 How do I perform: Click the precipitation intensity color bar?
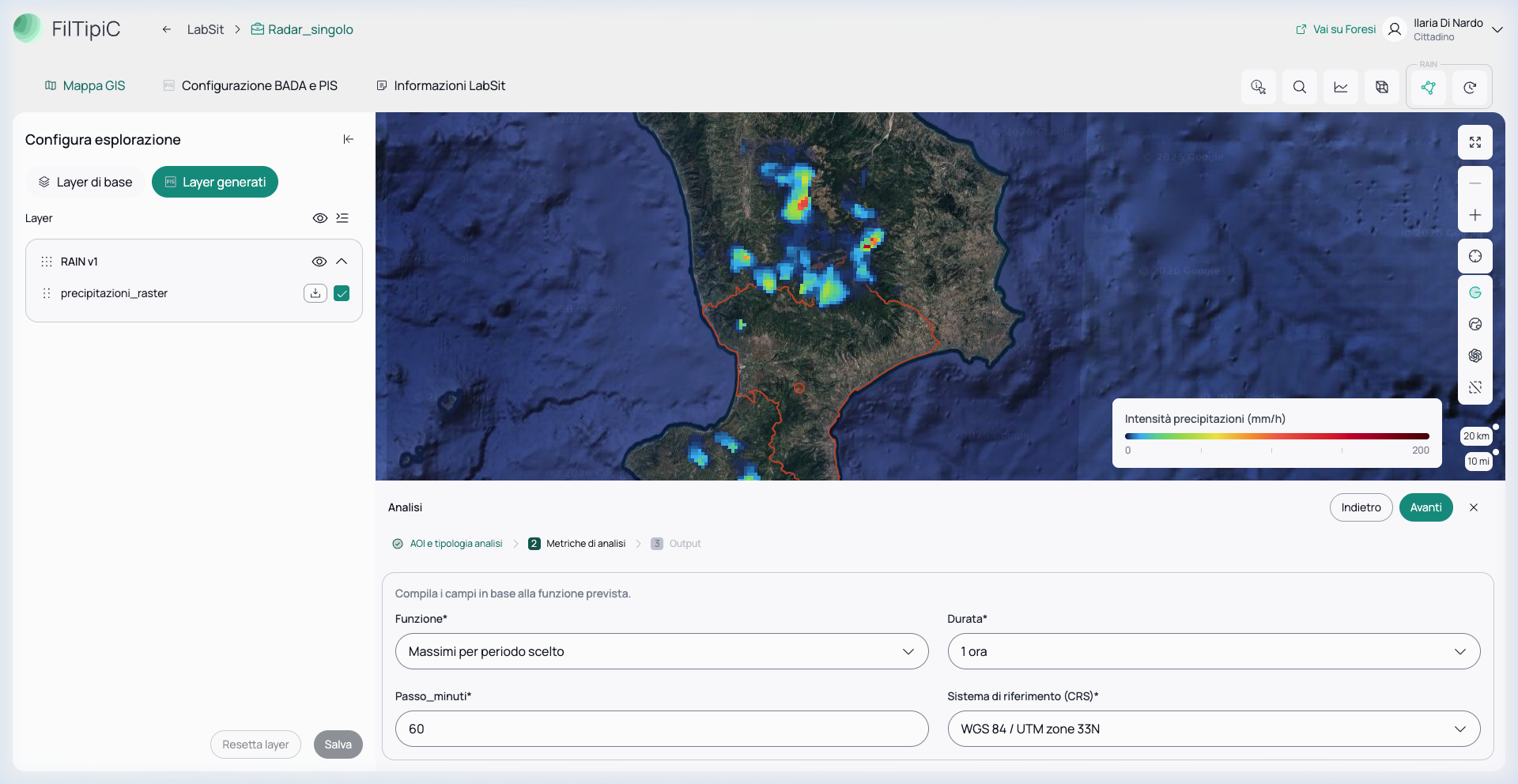pyautogui.click(x=1277, y=436)
